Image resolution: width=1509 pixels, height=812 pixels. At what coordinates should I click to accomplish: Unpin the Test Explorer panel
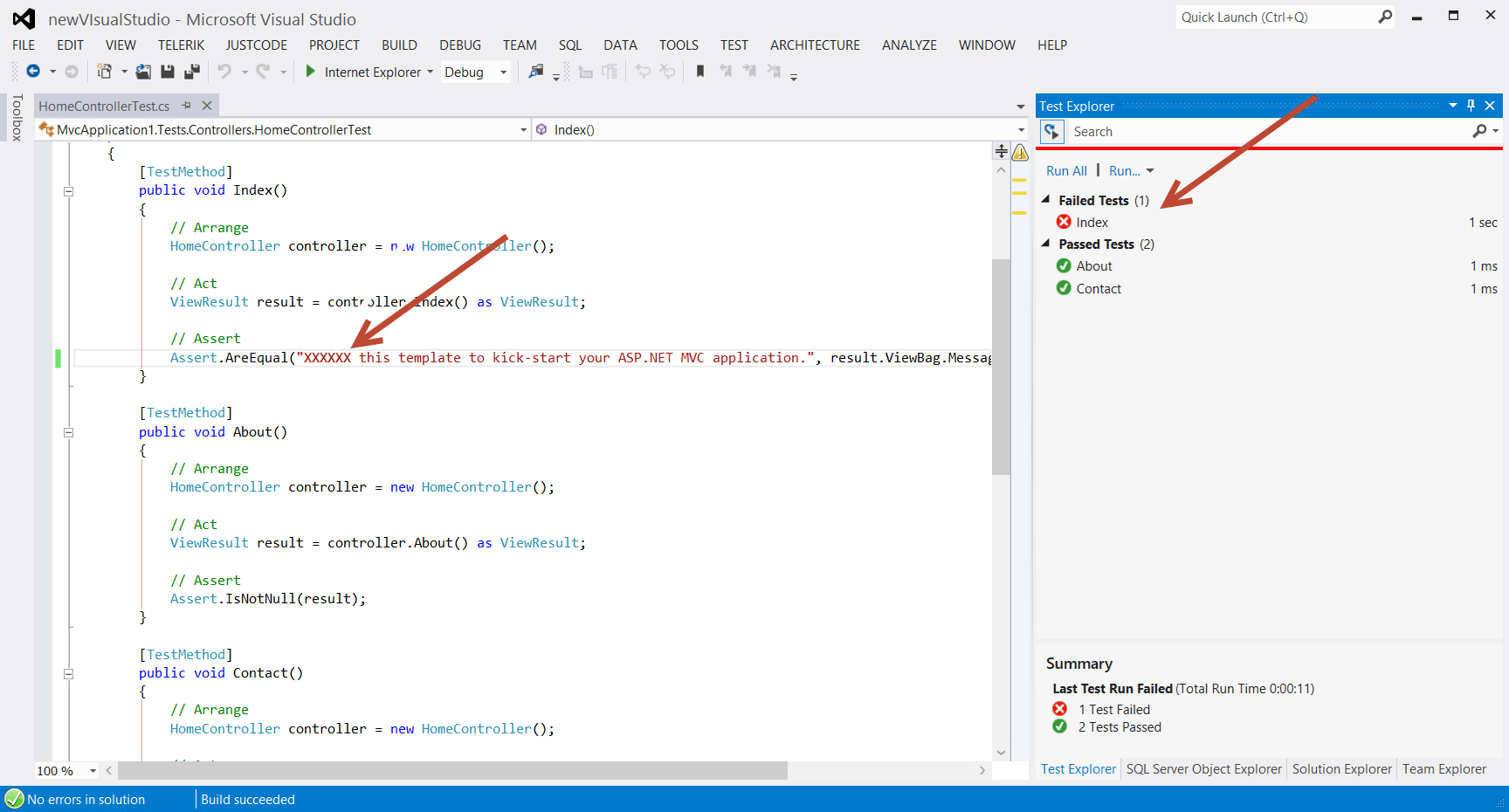tap(1471, 105)
